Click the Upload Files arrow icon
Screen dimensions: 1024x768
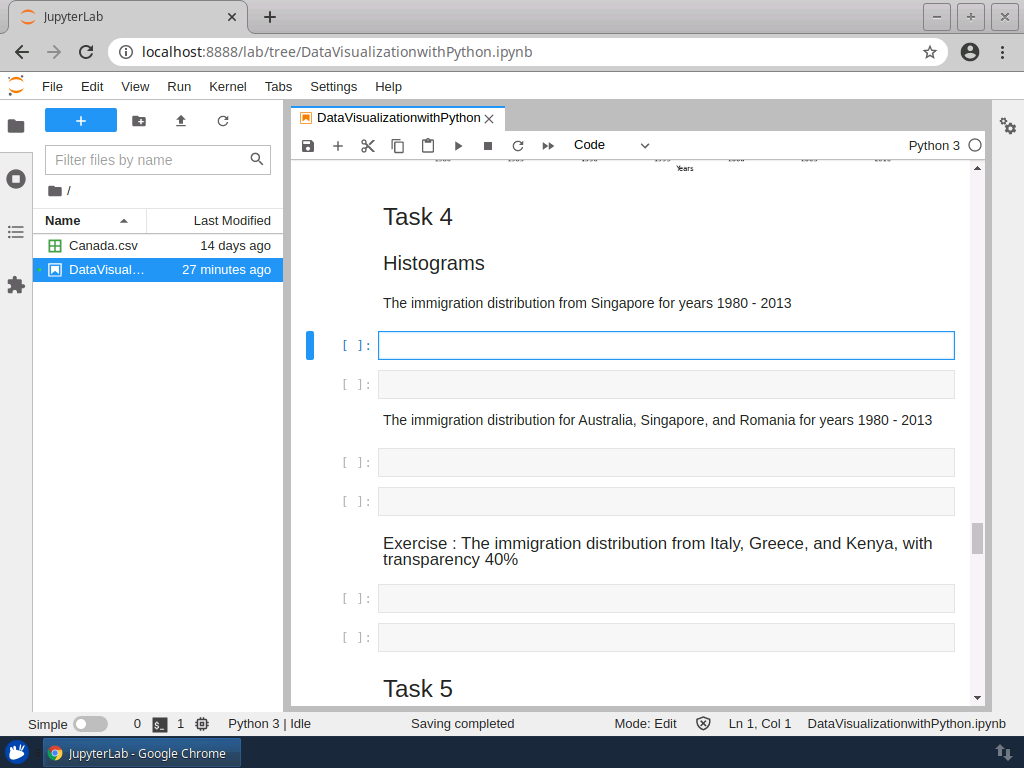pyautogui.click(x=181, y=121)
